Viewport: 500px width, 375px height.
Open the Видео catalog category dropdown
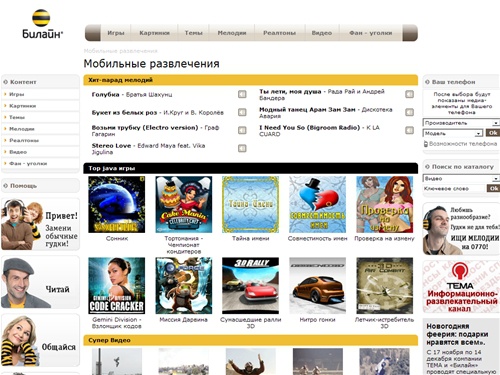point(461,178)
